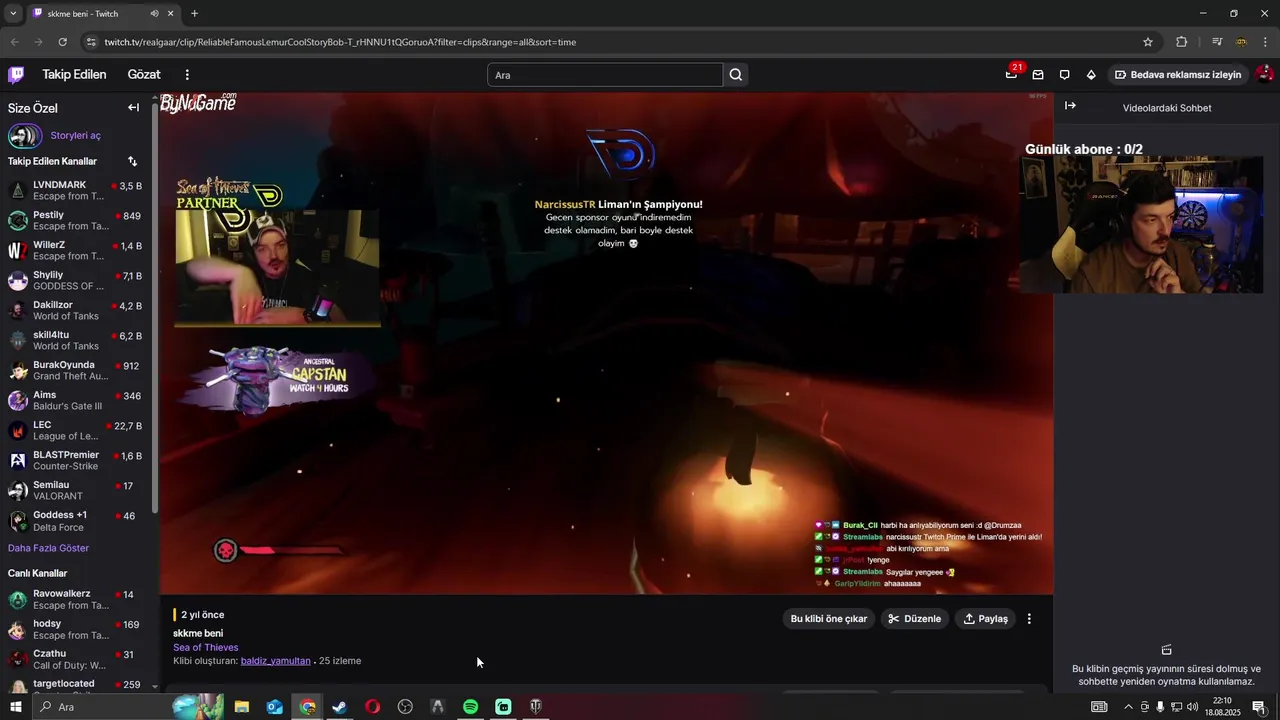Open clip more options three dots
Viewport: 1280px width, 720px height.
click(1029, 619)
